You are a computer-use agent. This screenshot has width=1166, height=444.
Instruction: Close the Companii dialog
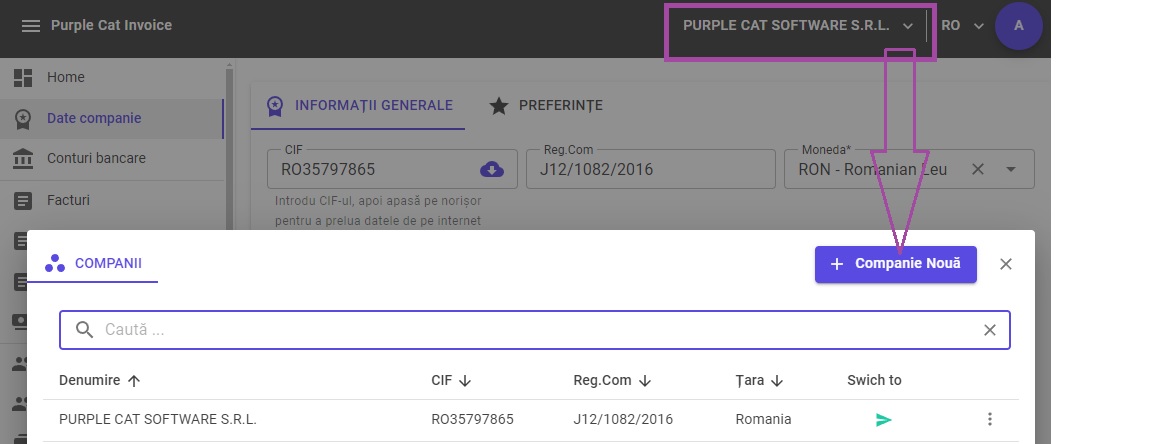click(1006, 264)
